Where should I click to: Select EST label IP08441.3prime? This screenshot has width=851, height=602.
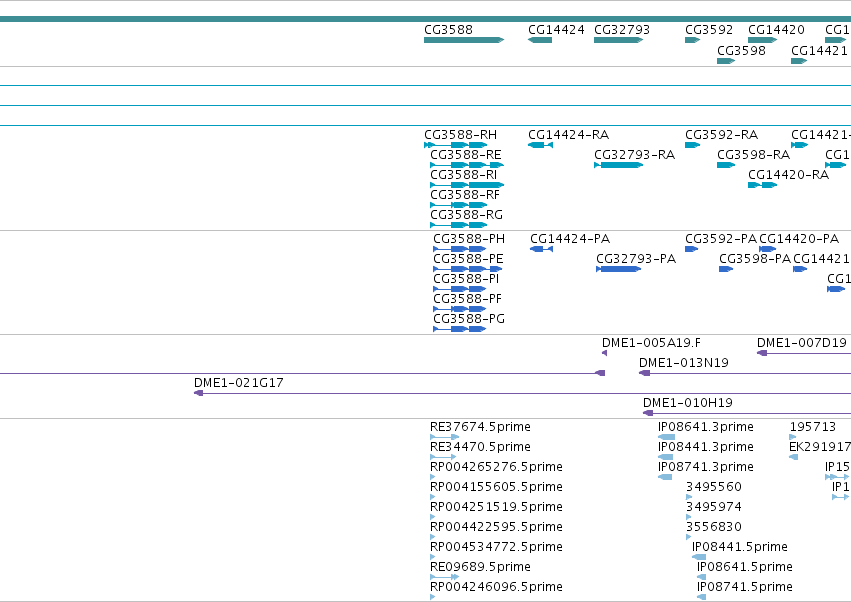tap(706, 447)
